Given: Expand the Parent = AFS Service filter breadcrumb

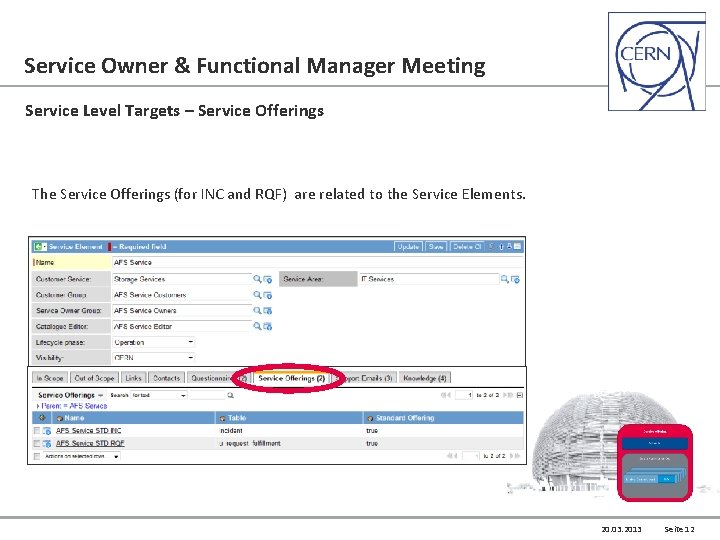Looking at the screenshot, I should [38, 406].
